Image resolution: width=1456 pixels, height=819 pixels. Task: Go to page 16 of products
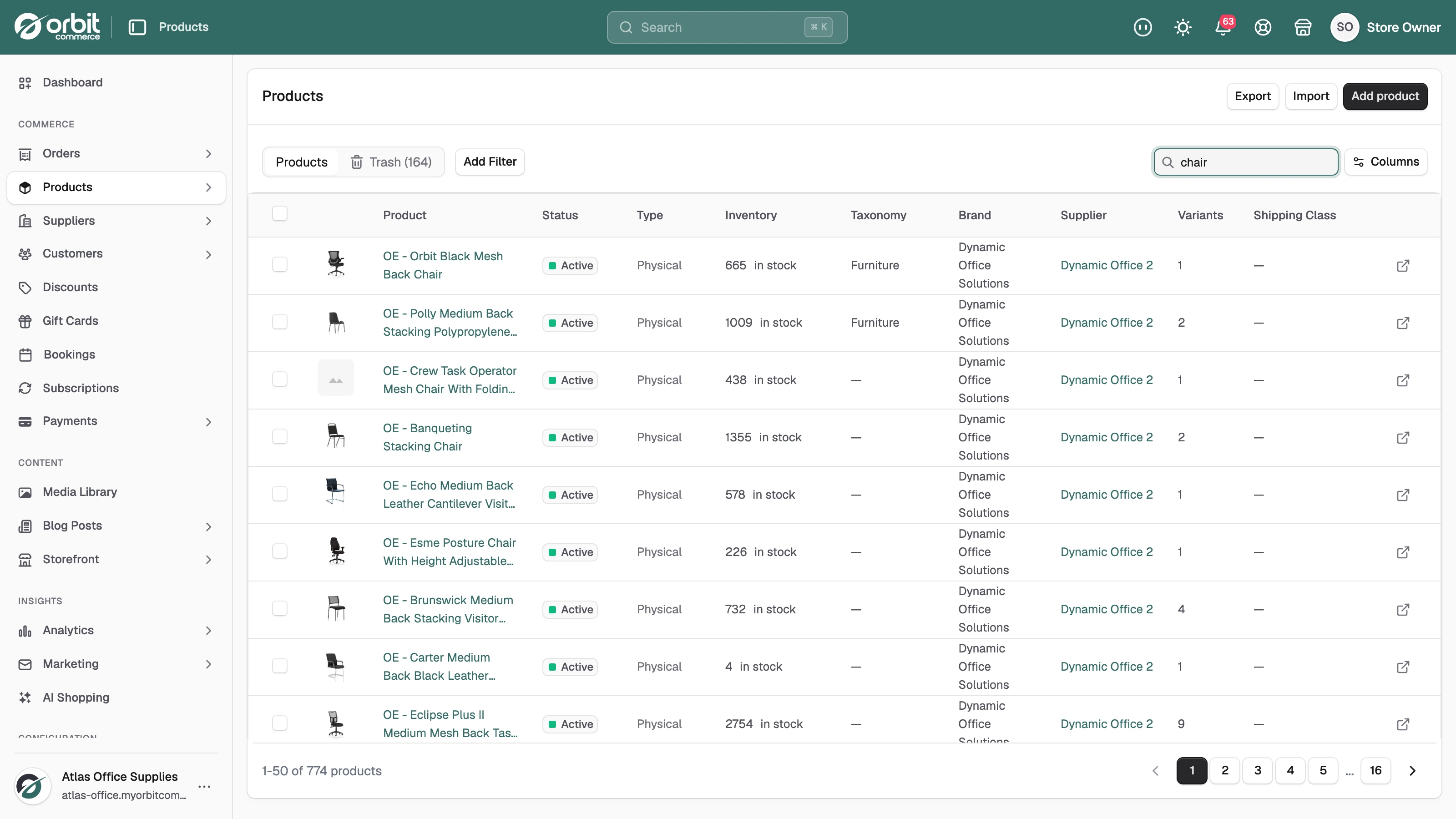pos(1376,770)
